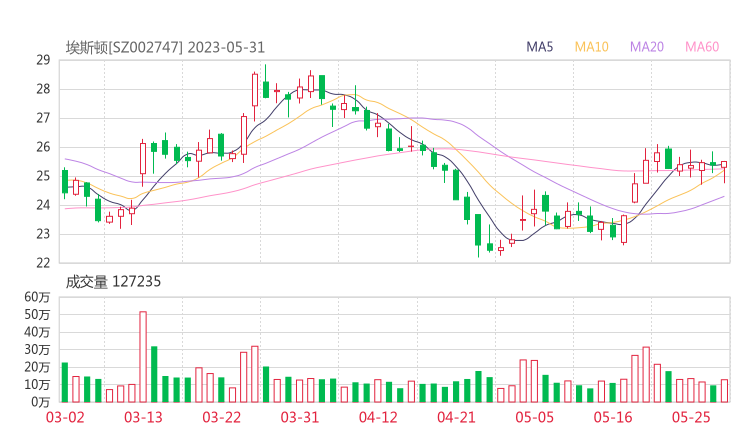
Task: Click the volume axis label 0万
Action: pos(41,402)
